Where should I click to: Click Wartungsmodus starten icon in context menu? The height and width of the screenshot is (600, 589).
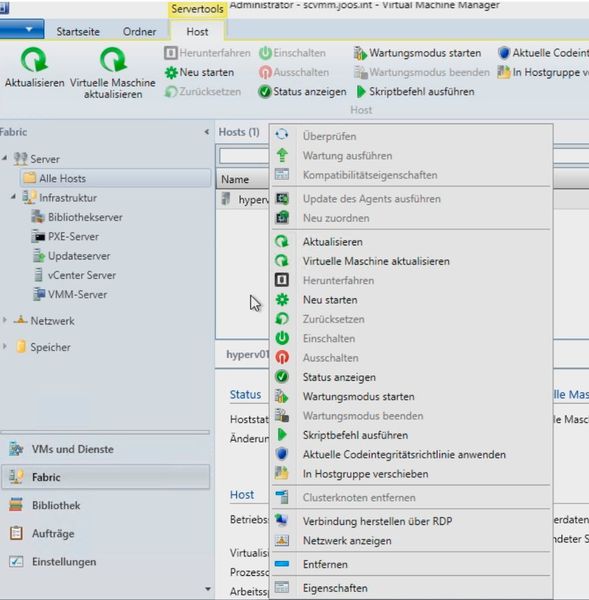pyautogui.click(x=282, y=396)
